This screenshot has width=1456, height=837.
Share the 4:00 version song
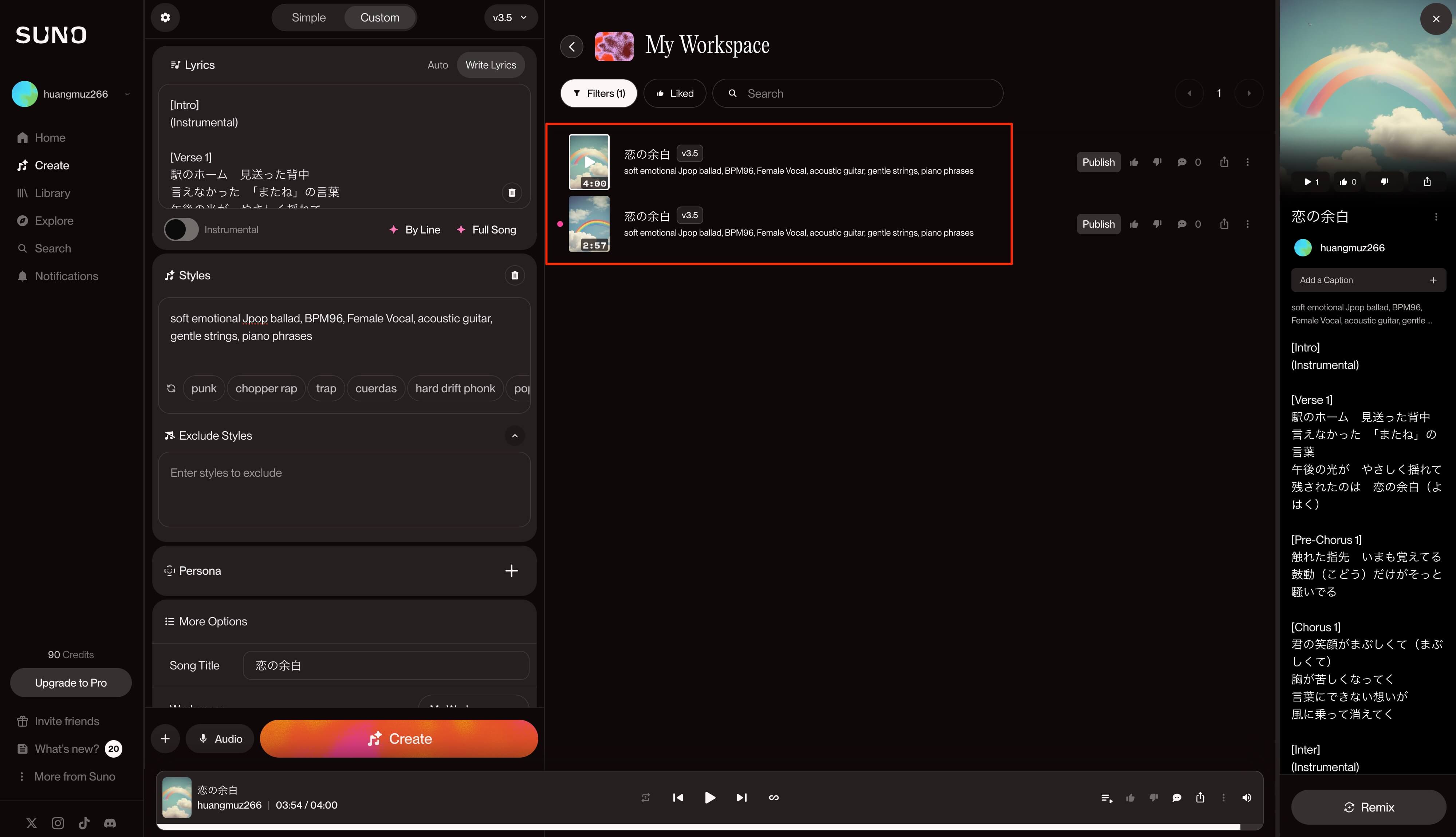tap(1224, 162)
